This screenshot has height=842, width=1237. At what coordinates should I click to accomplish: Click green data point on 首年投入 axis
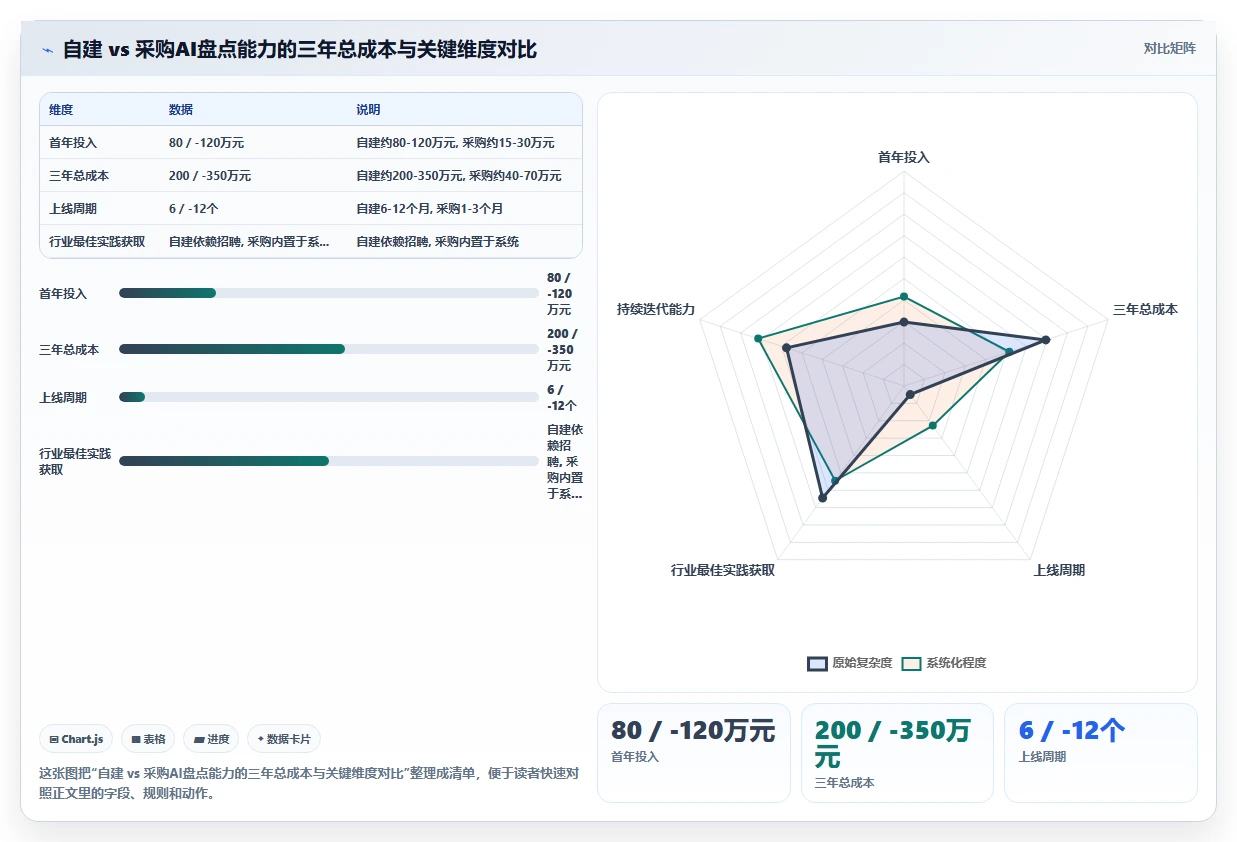point(904,296)
